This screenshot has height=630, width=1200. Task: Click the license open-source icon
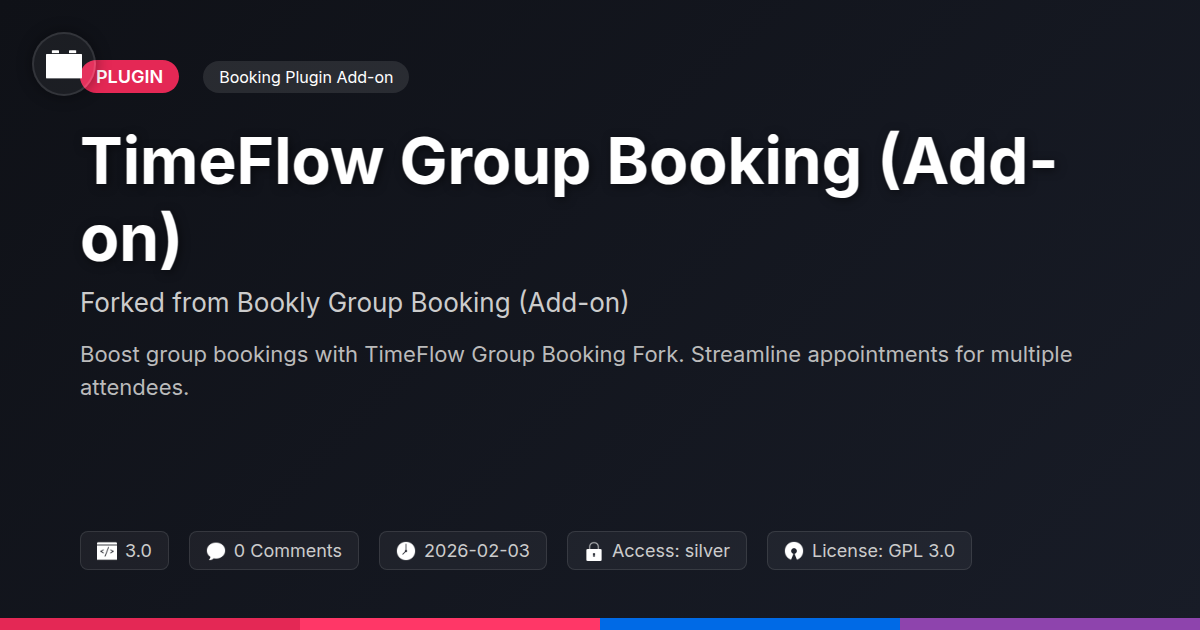point(794,551)
